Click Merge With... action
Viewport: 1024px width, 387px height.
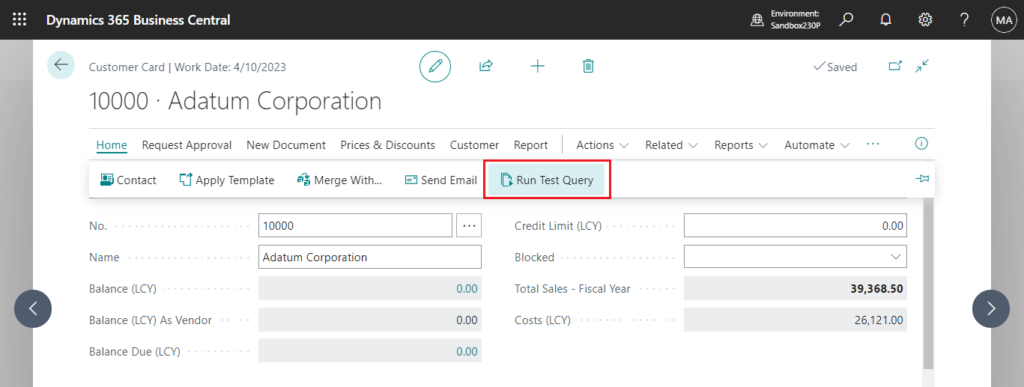(339, 180)
